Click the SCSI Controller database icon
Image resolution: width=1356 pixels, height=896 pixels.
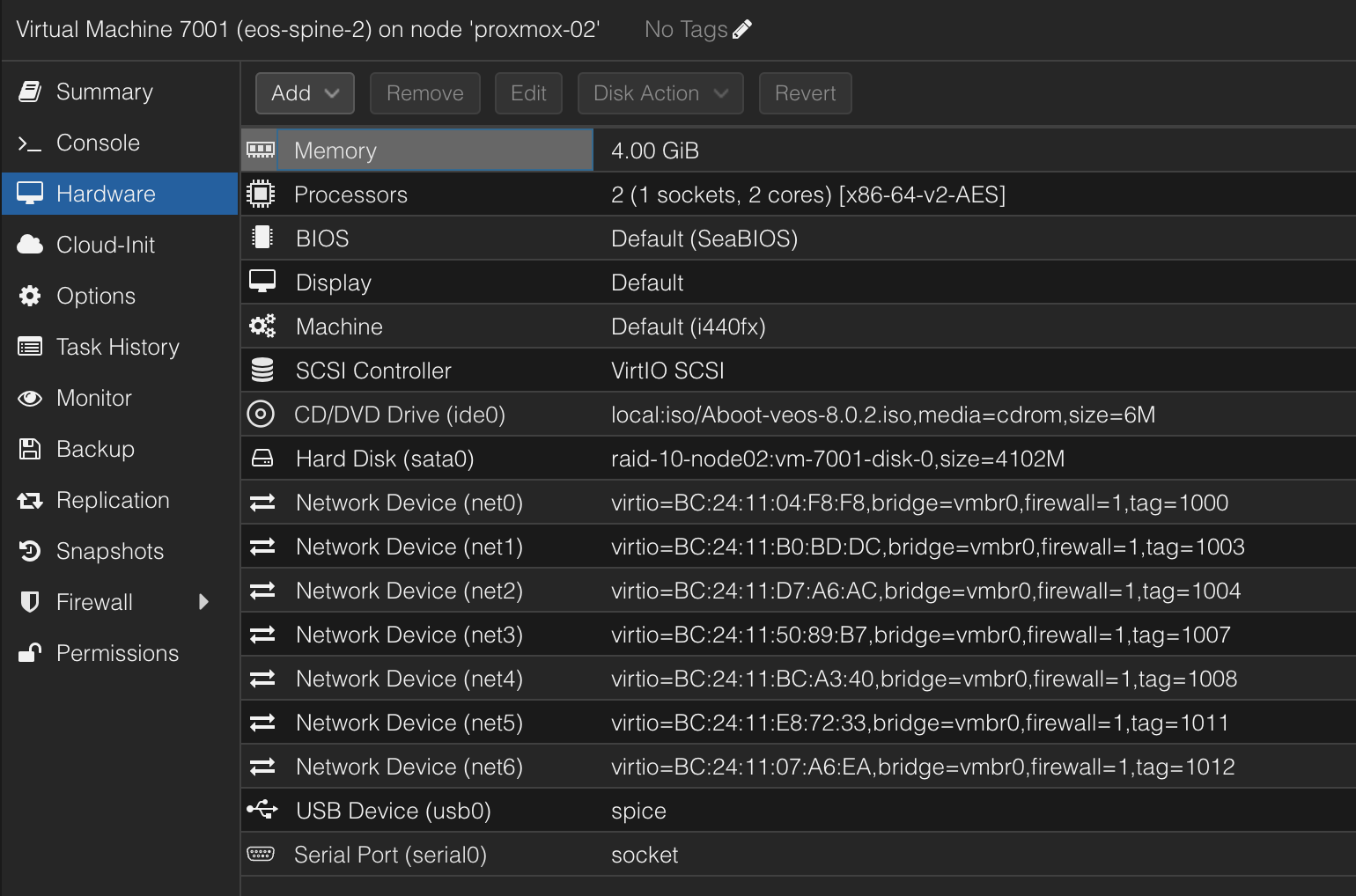(262, 370)
